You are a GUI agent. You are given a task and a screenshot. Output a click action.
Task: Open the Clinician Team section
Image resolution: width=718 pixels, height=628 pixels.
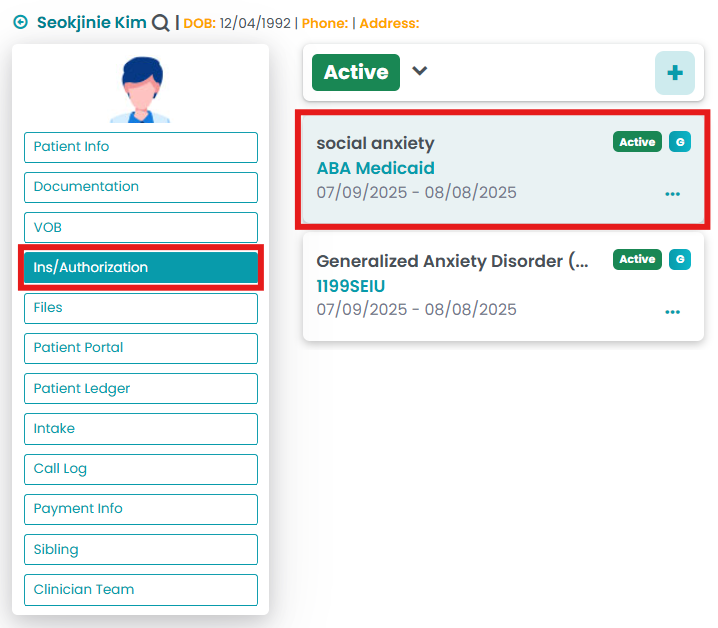click(141, 590)
